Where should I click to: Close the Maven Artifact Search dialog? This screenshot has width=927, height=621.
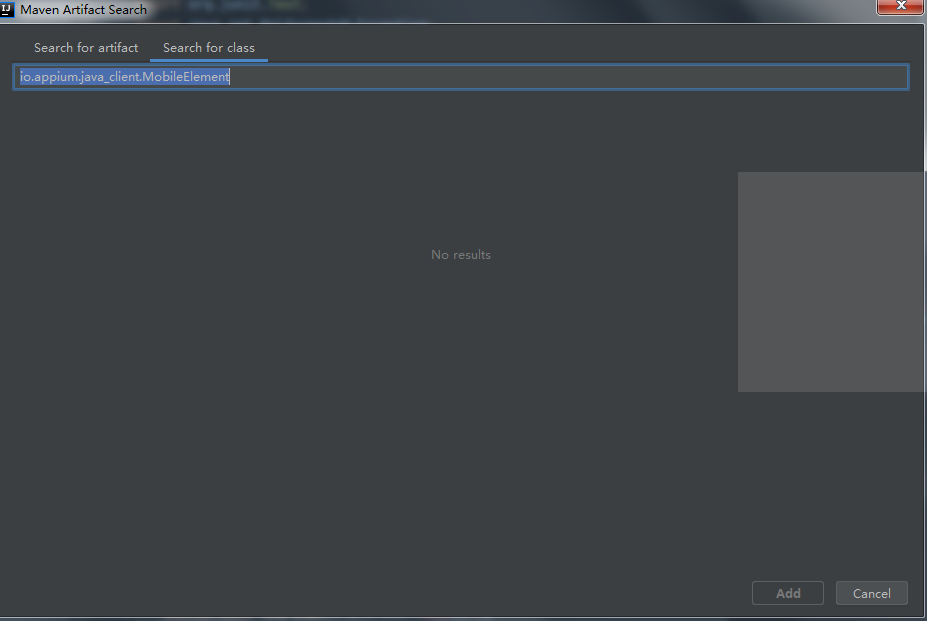[899, 8]
